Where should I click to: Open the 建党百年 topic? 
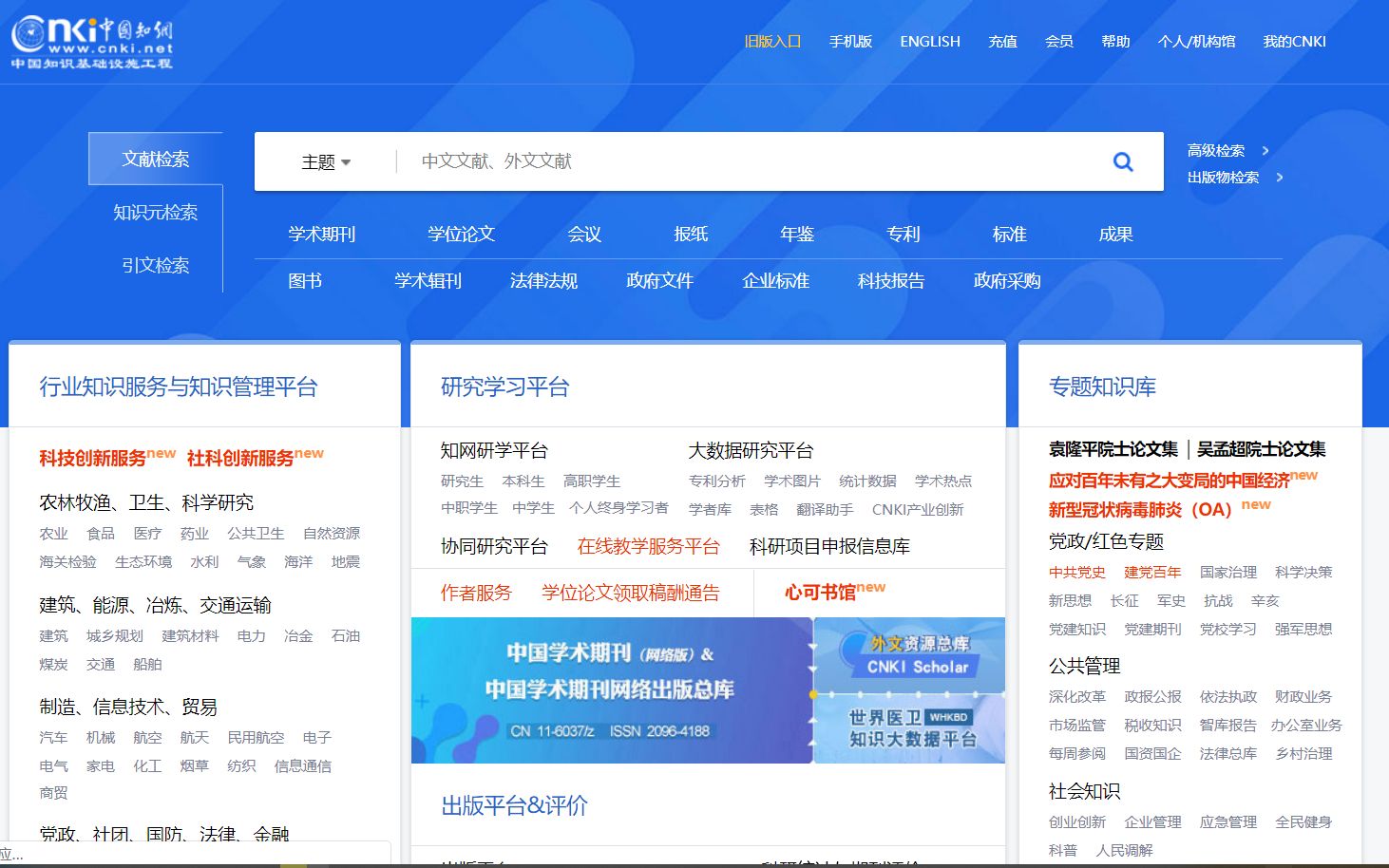[x=1152, y=572]
